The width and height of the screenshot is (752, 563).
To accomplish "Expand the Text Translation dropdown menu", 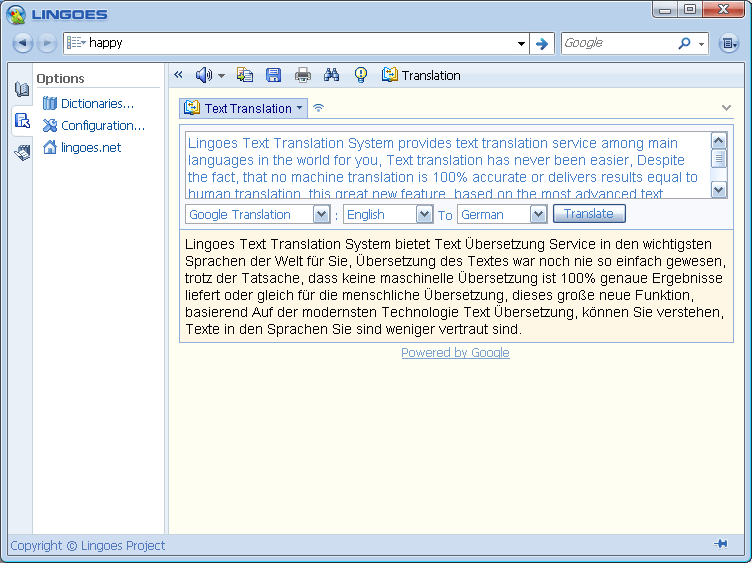I will (x=300, y=108).
